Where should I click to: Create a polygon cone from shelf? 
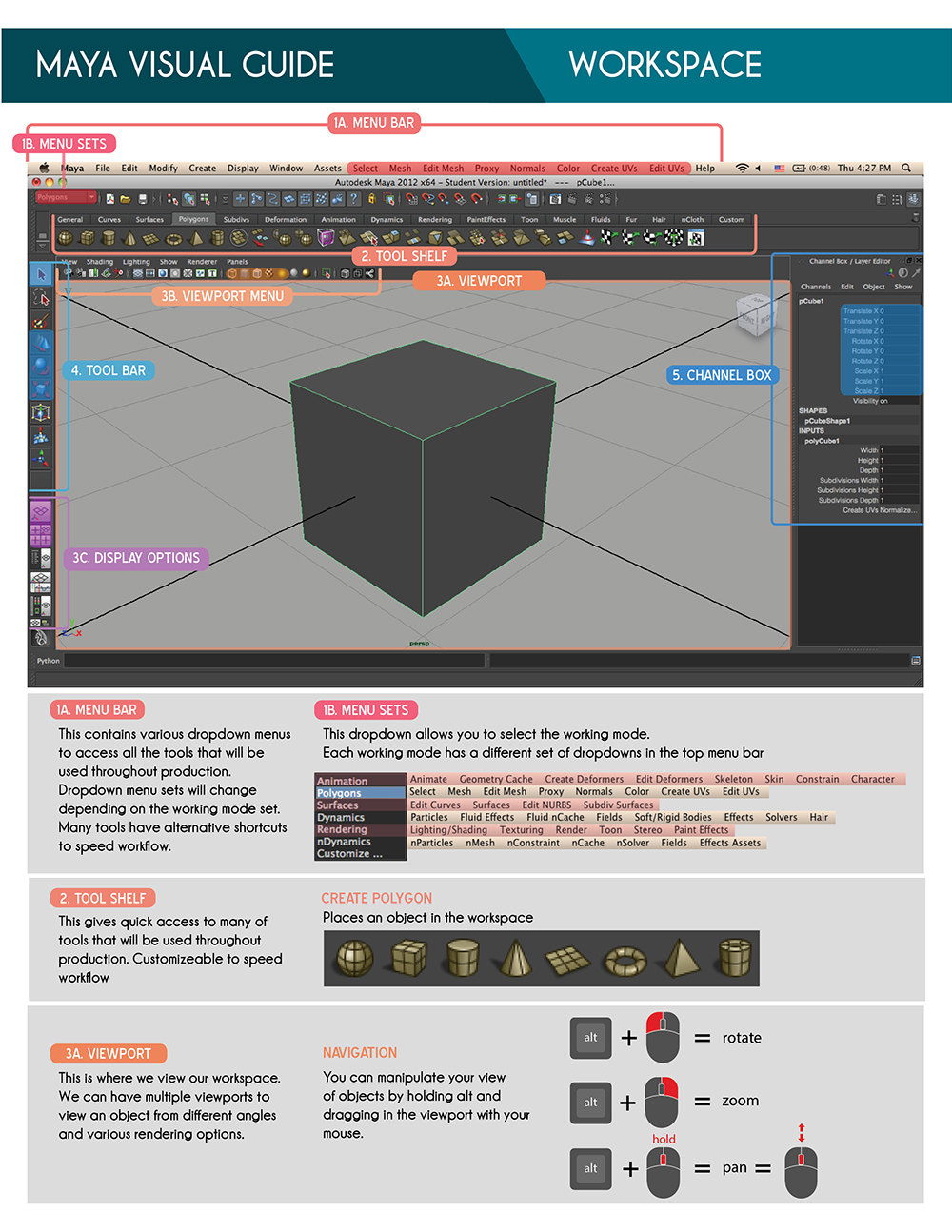tap(130, 237)
